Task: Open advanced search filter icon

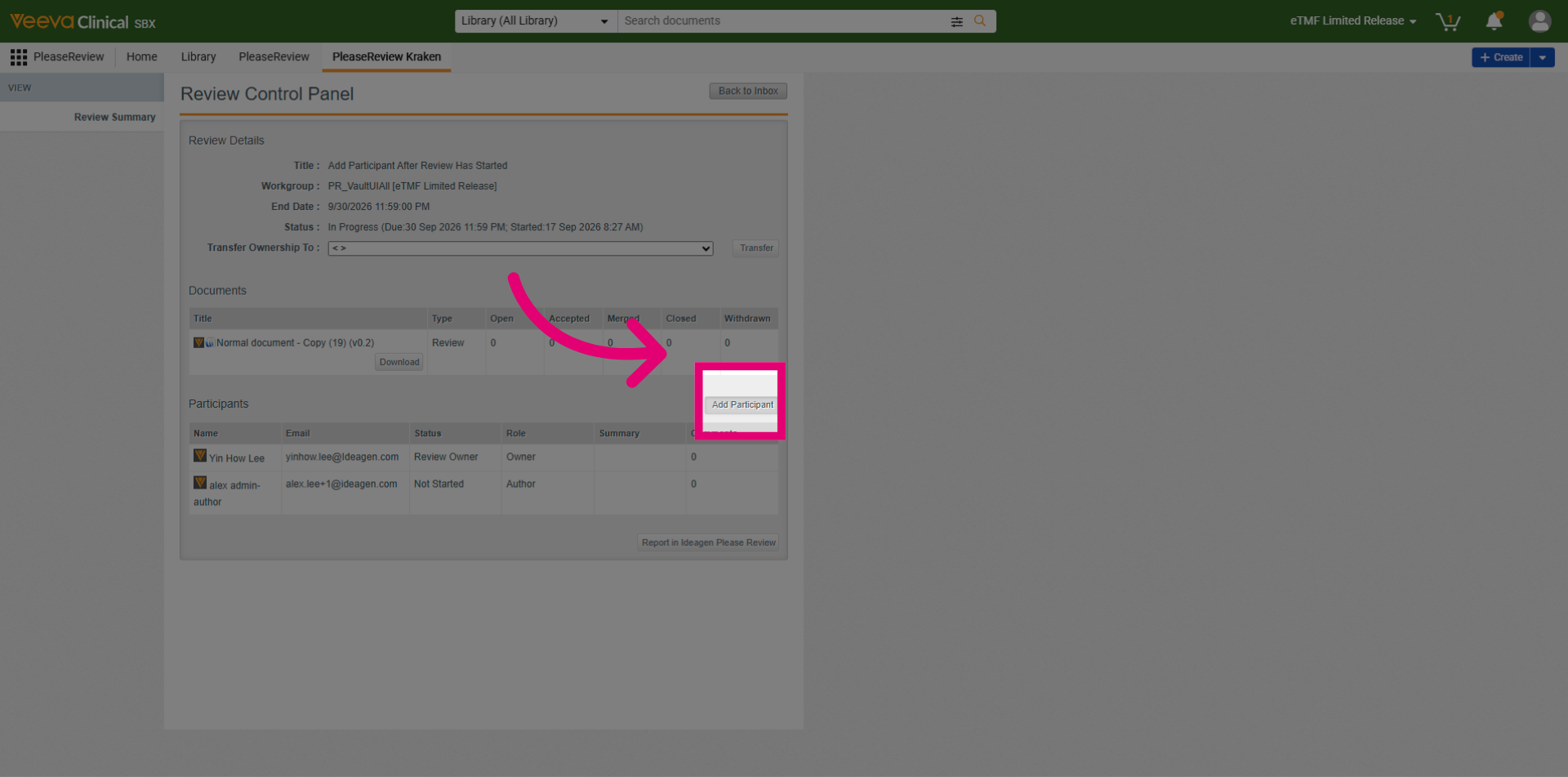Action: (957, 22)
